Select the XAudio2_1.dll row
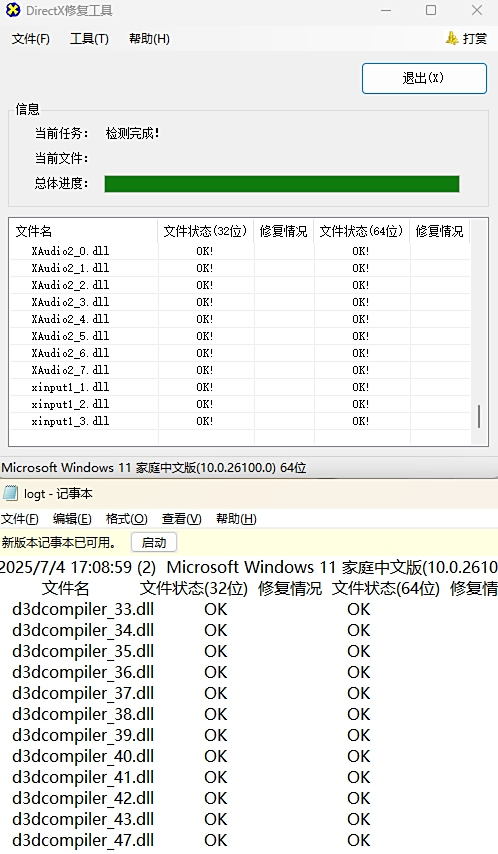The height and width of the screenshot is (854, 498). point(240,268)
